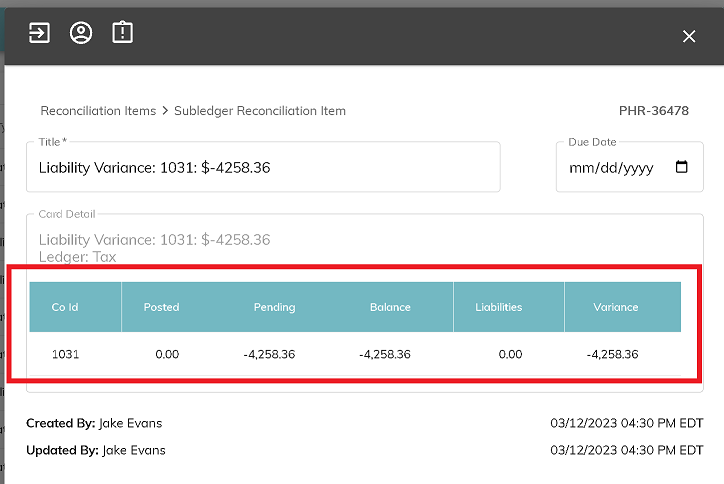This screenshot has width=724, height=484.
Task: Select the Balance column header
Action: pyautogui.click(x=390, y=307)
